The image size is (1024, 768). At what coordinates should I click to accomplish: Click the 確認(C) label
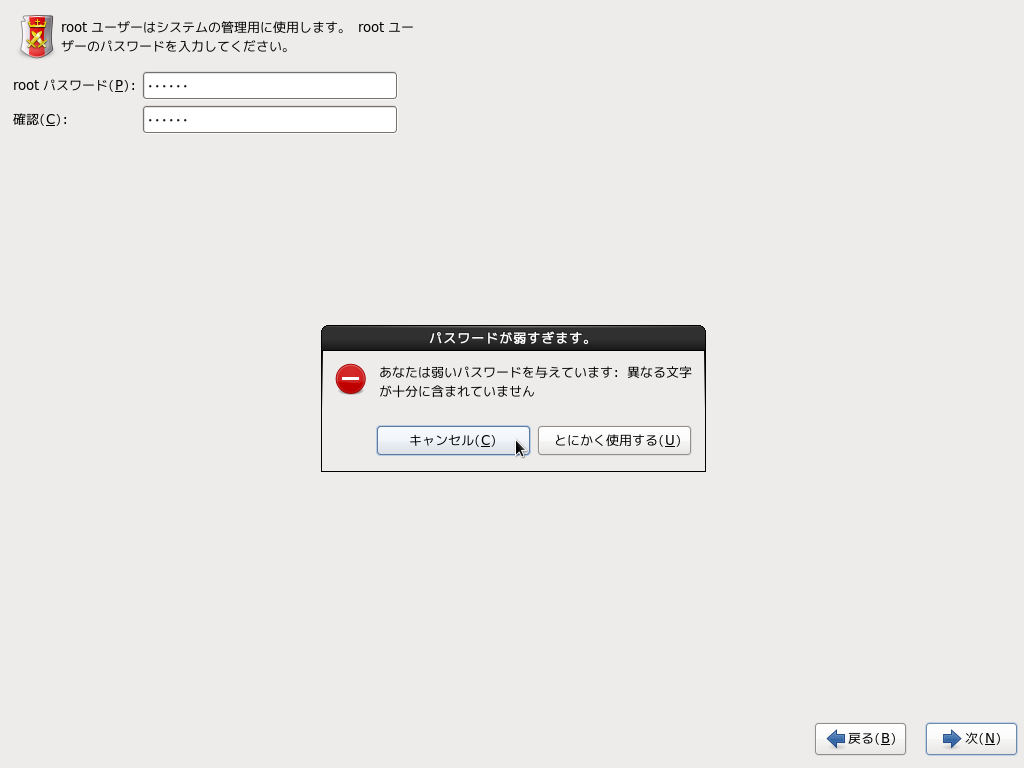tap(40, 120)
